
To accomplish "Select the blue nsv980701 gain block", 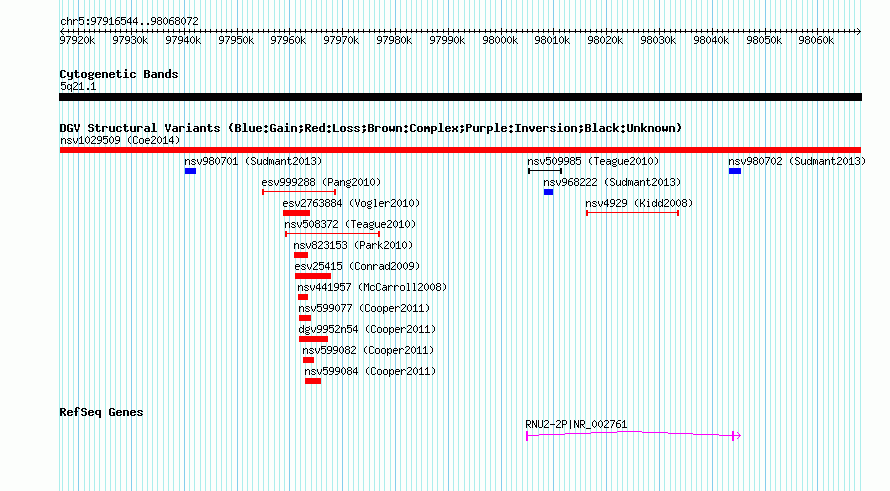I will pos(190,171).
